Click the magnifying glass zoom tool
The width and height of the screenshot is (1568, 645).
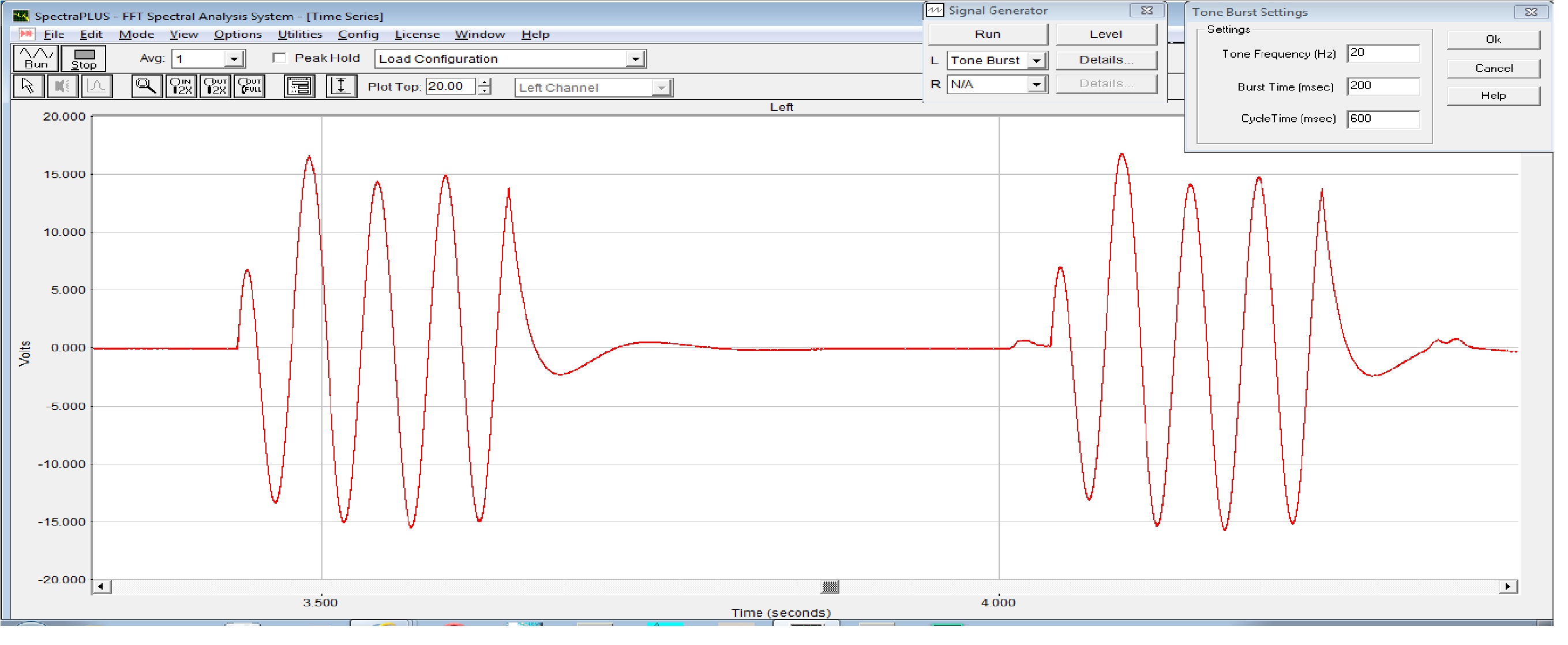tap(146, 87)
